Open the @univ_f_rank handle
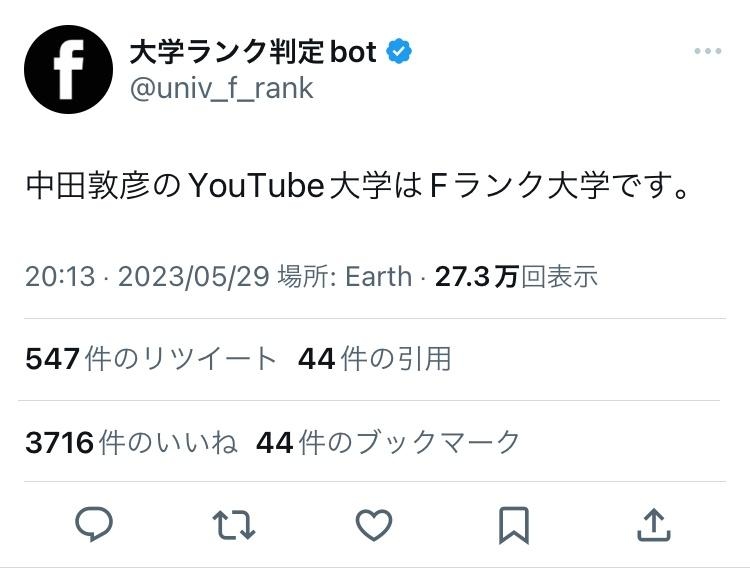 tap(221, 89)
